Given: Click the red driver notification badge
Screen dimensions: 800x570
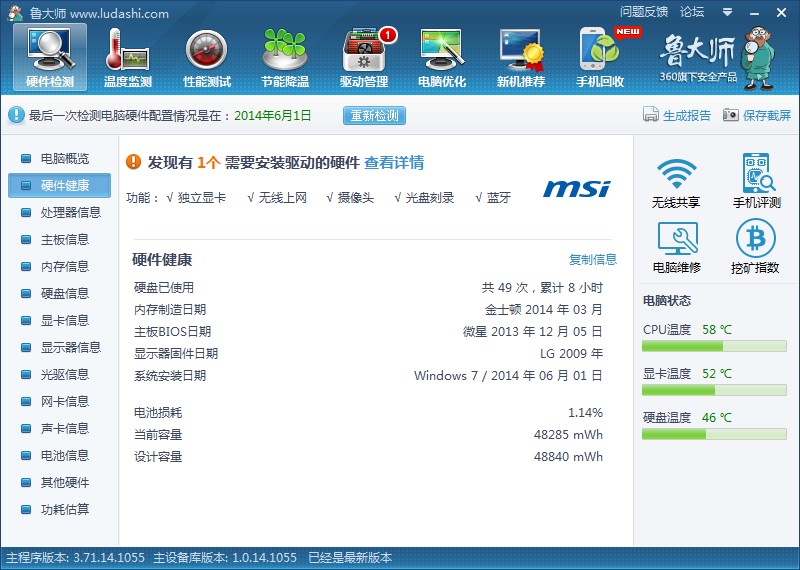Looking at the screenshot, I should (x=388, y=35).
